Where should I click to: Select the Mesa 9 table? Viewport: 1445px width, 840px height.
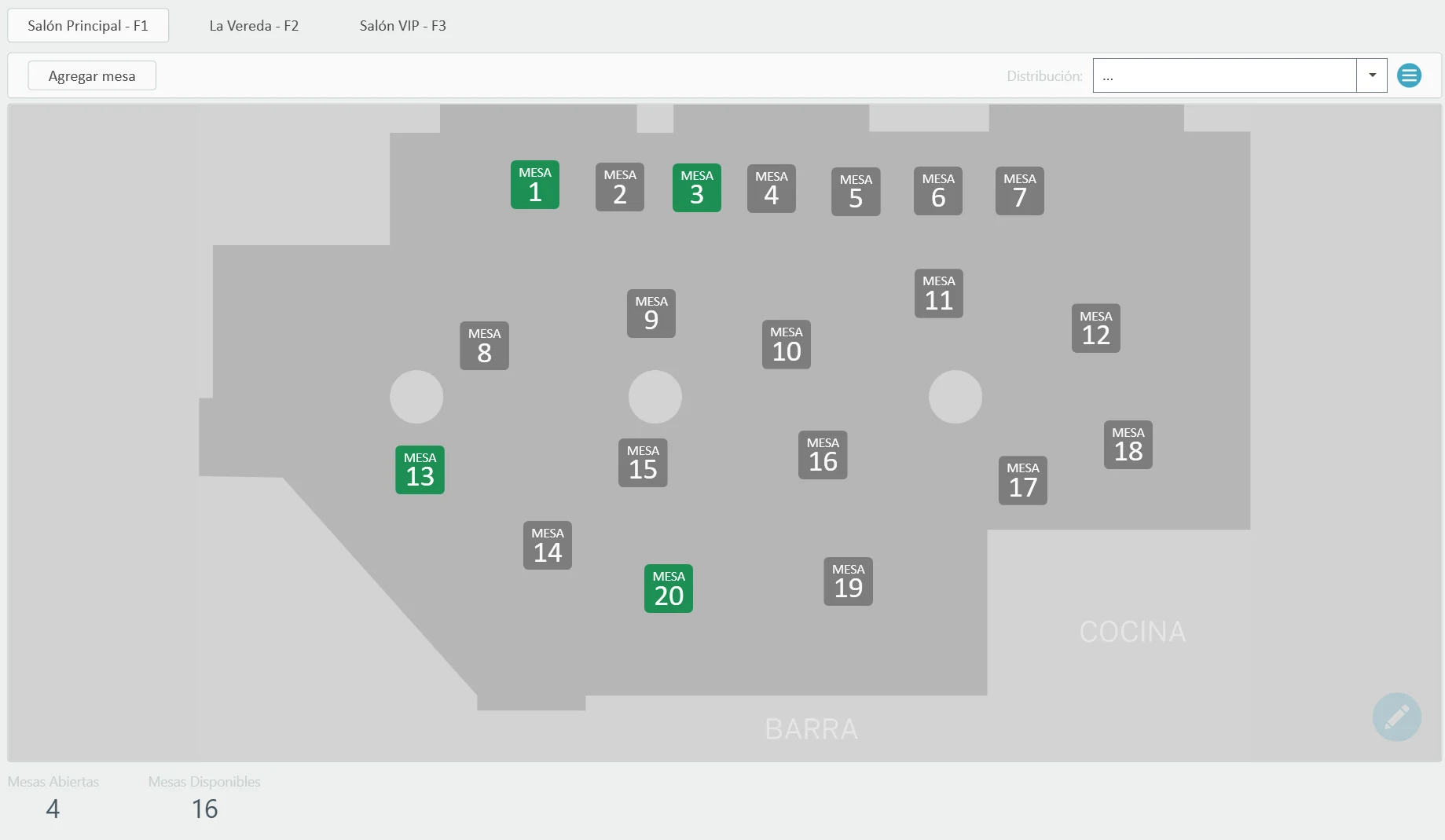pyautogui.click(x=651, y=314)
